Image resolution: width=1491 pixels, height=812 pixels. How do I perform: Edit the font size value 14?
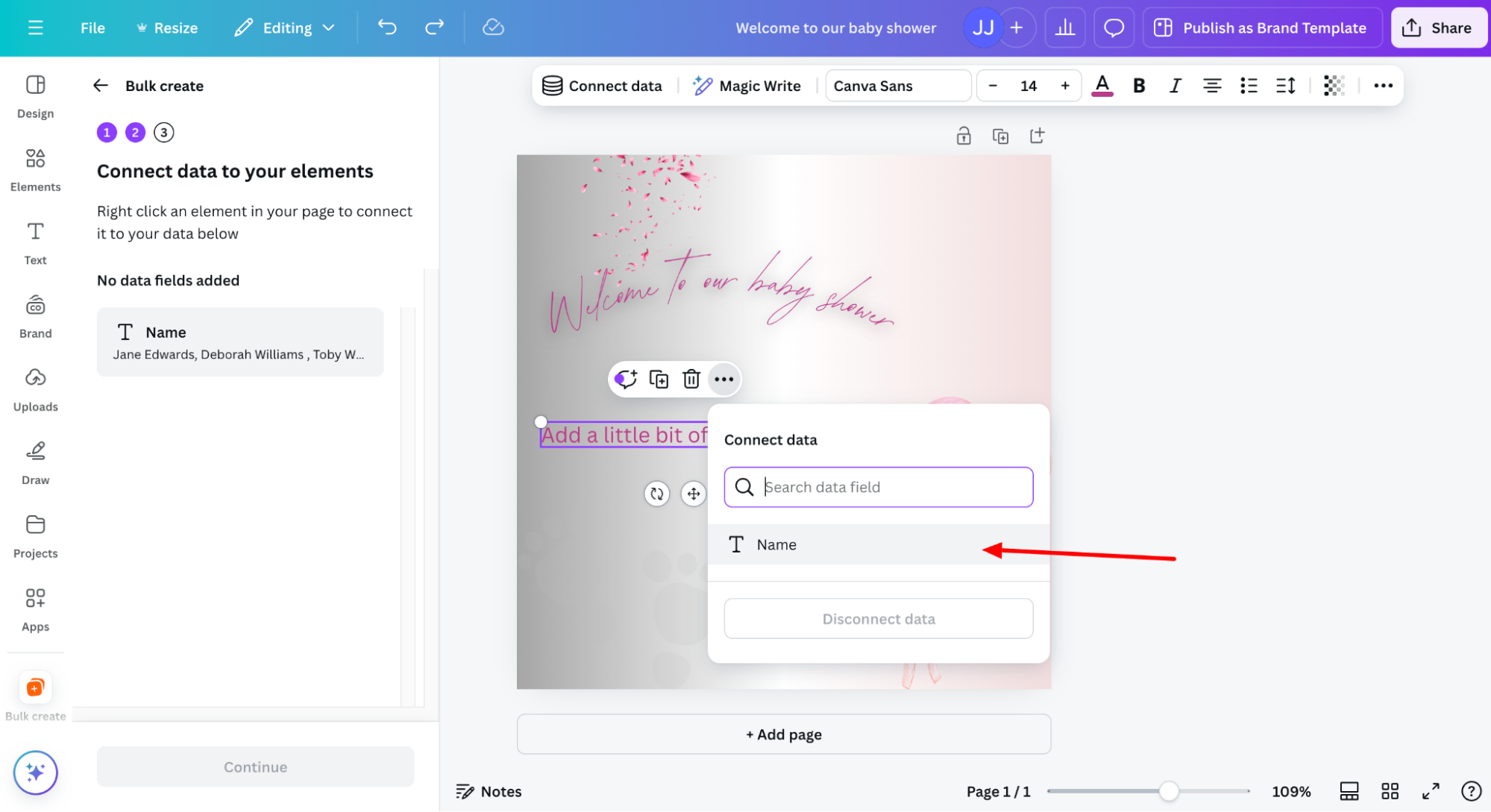pos(1029,86)
